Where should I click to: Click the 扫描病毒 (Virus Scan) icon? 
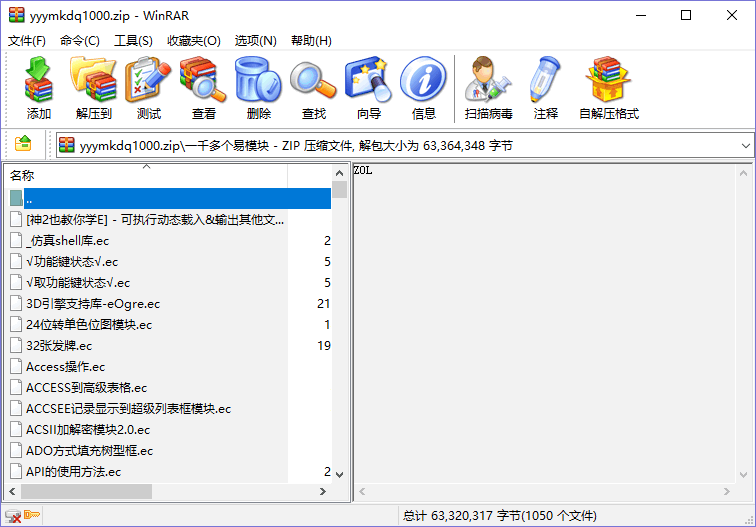[488, 88]
